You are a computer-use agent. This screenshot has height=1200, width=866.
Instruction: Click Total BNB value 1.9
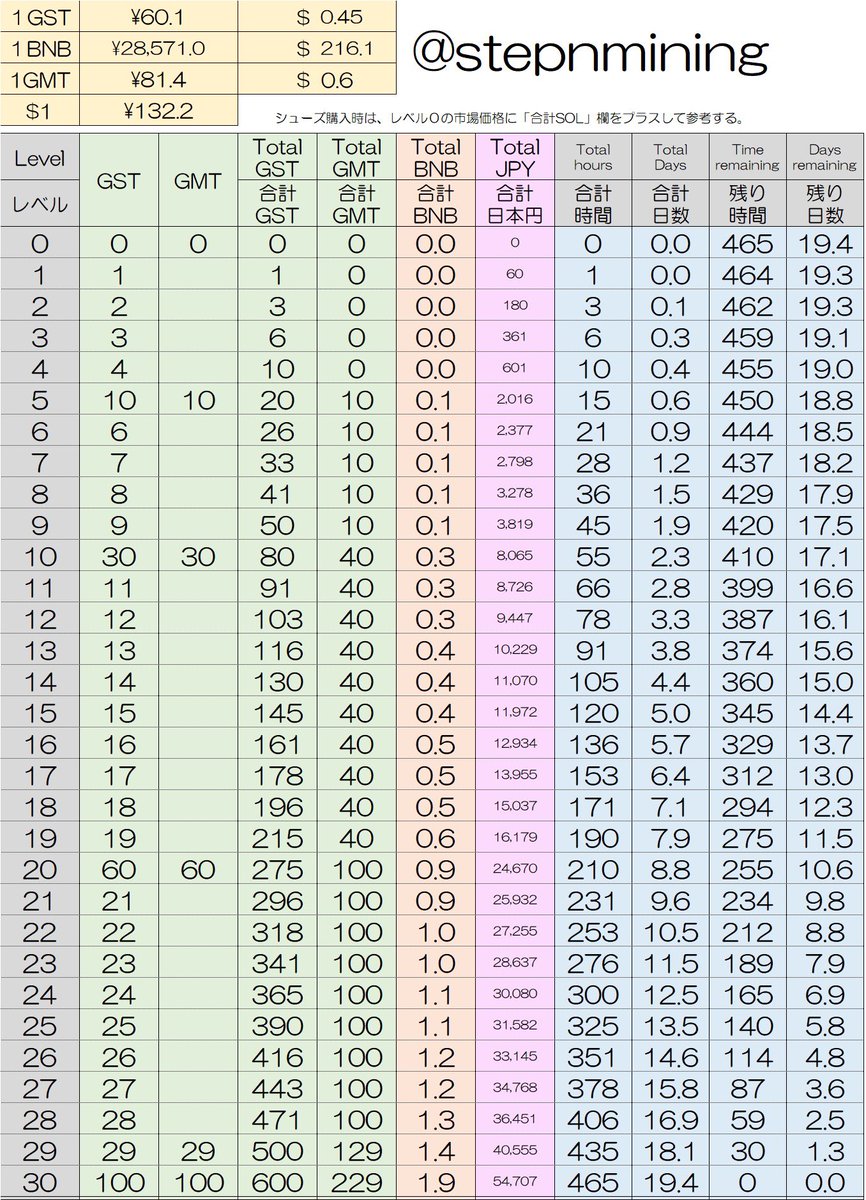click(436, 1183)
